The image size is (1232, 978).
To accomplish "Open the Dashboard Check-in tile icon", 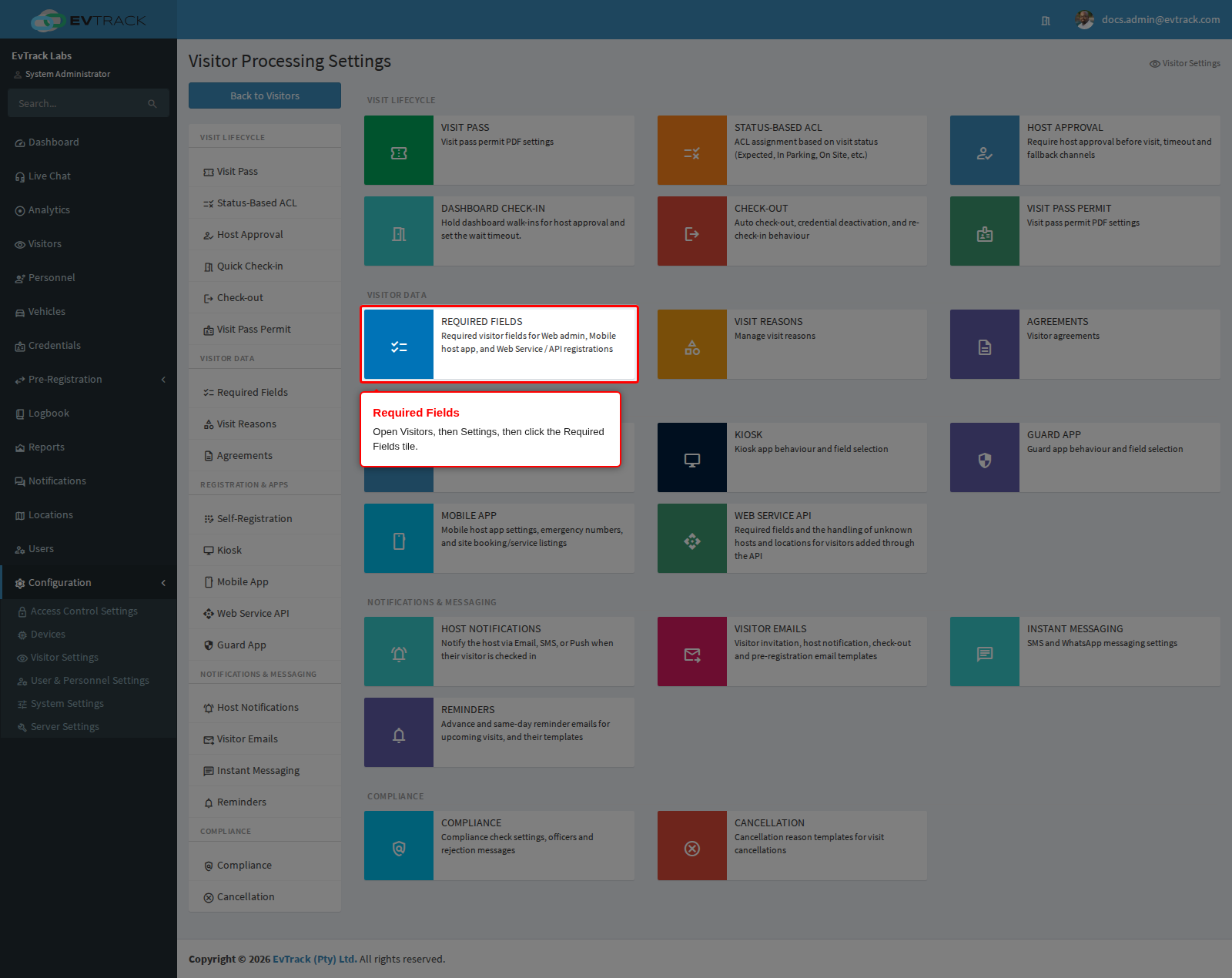I will click(399, 231).
